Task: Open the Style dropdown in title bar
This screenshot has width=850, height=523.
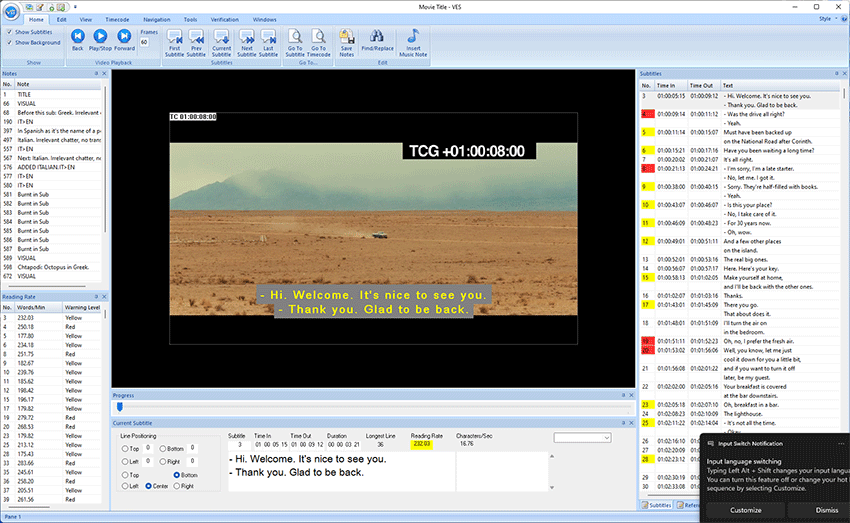Action: 826,18
